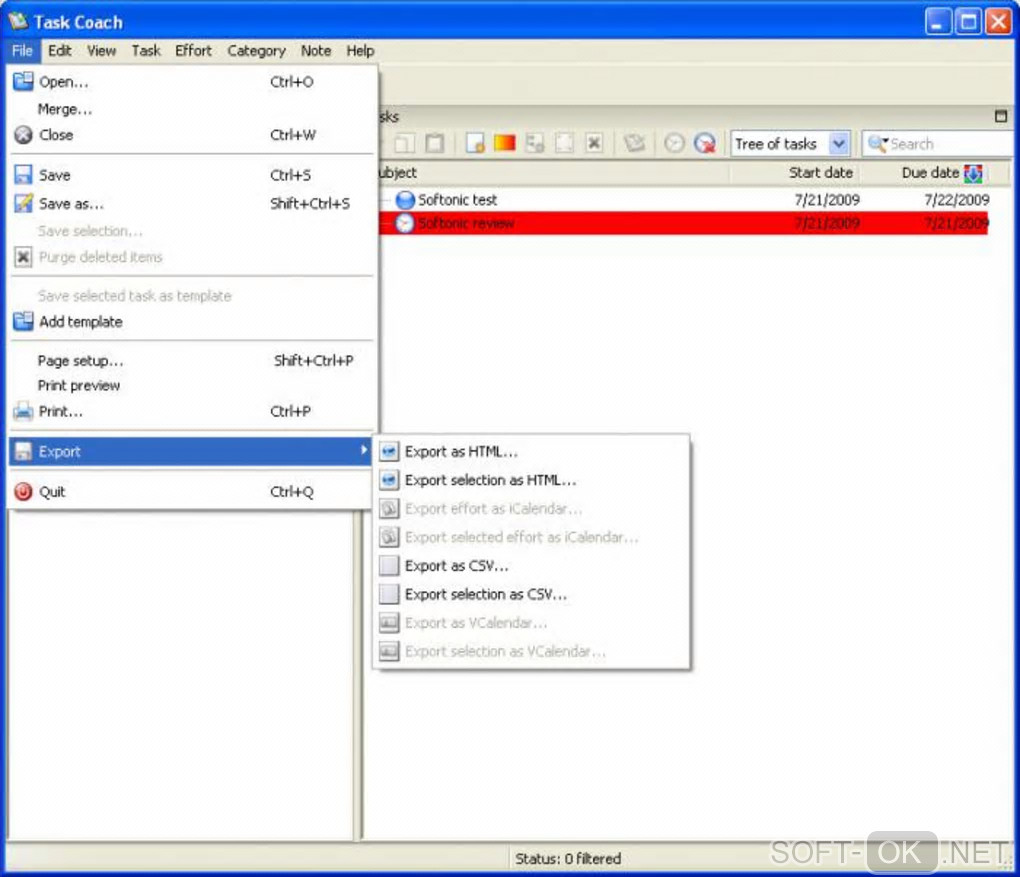The image size is (1020, 877).
Task: Click the mail task envelope icon
Action: pos(634,143)
